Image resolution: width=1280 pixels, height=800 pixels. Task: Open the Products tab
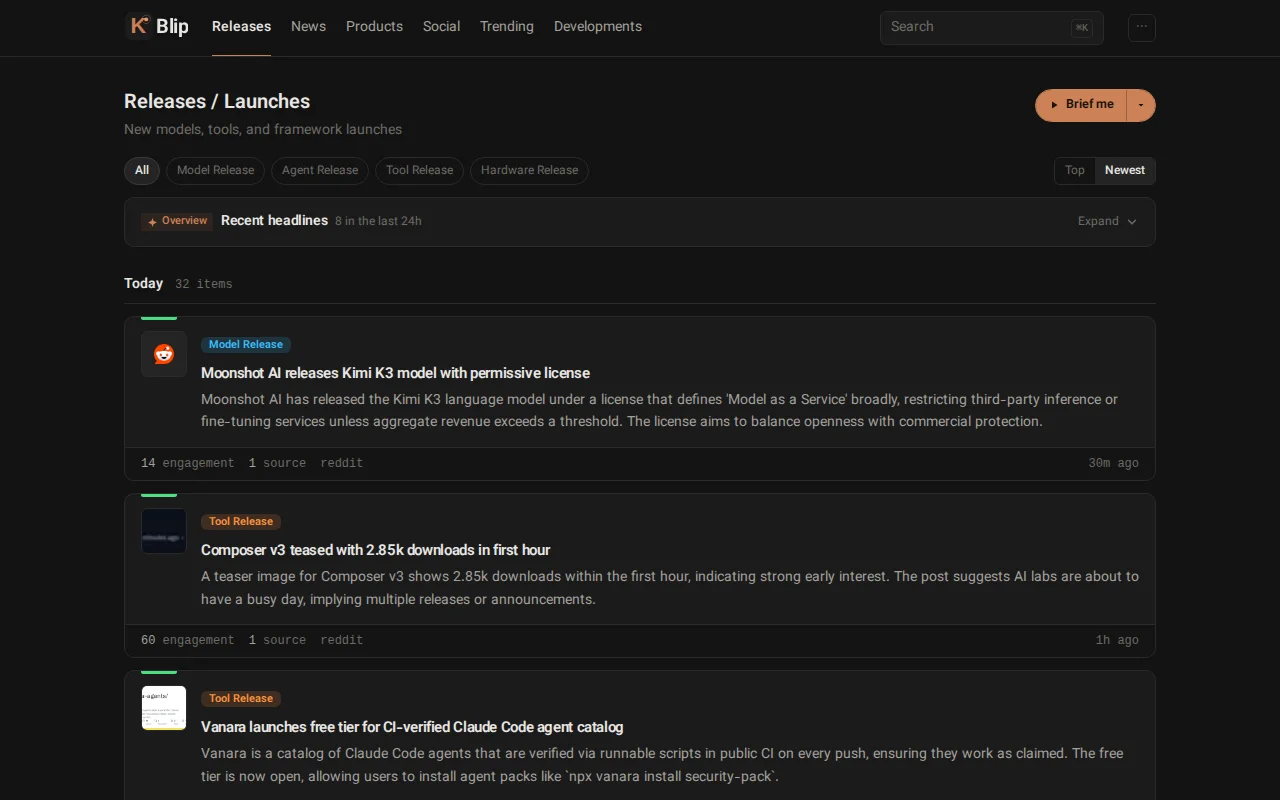374,27
